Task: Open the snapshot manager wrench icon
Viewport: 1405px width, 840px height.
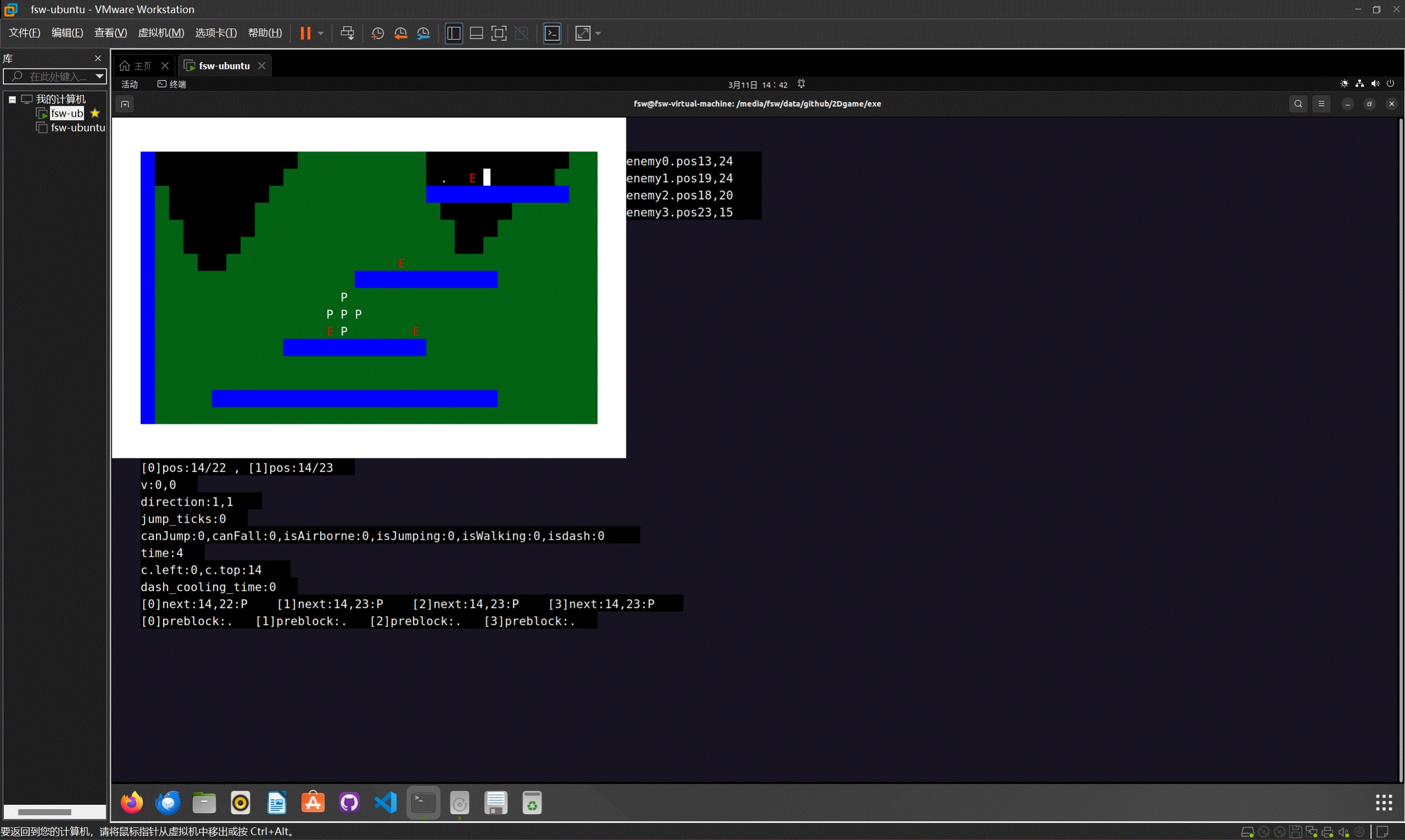Action: point(423,33)
